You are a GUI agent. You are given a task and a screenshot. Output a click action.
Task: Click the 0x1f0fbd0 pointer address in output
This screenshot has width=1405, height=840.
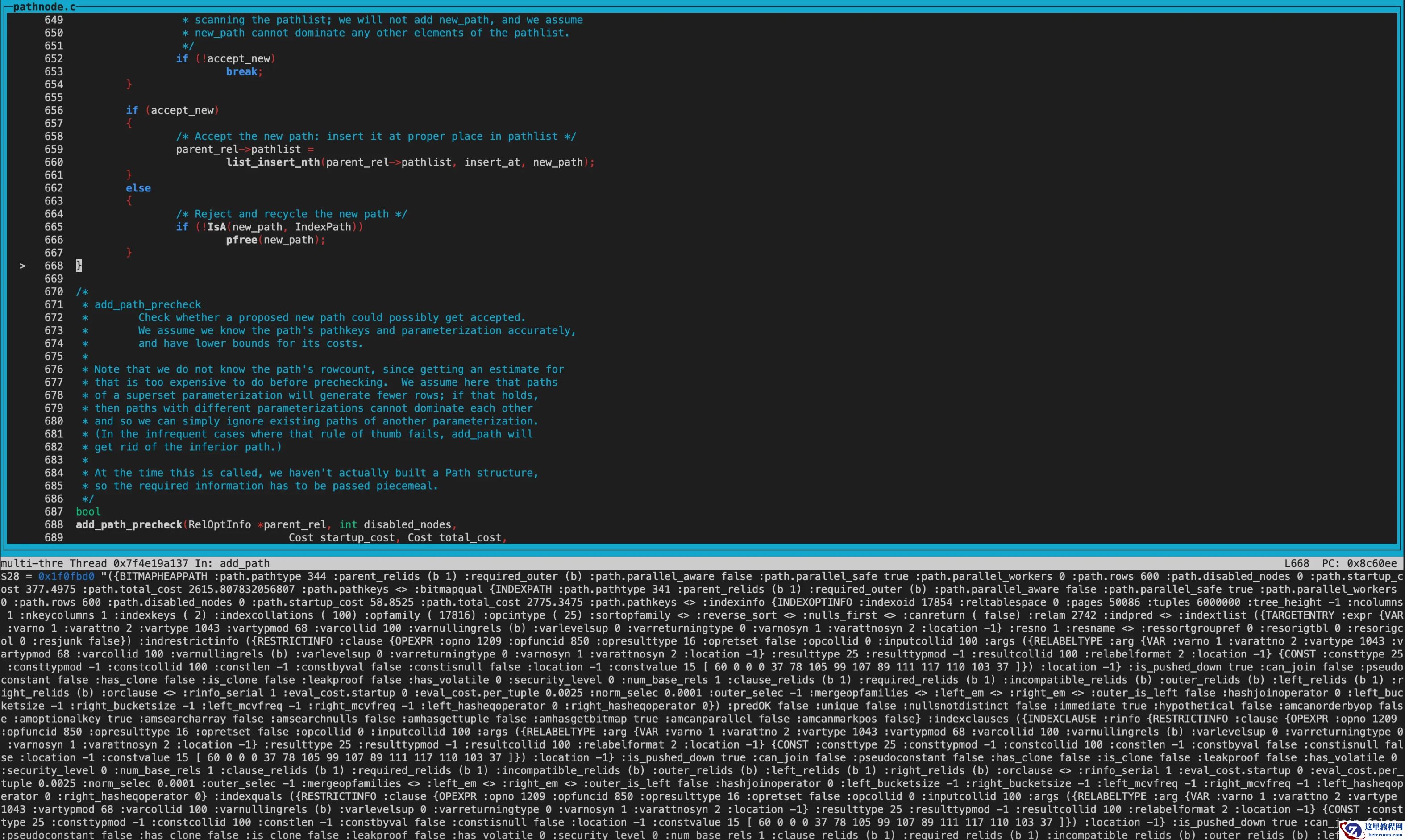pyautogui.click(x=66, y=576)
